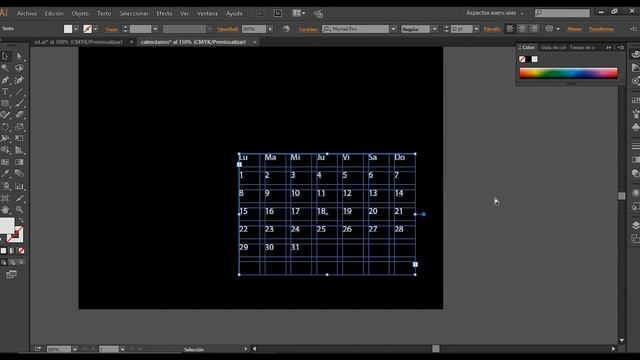The image size is (640, 360).
Task: Switch to the Guía de color panel tab
Action: [553, 47]
